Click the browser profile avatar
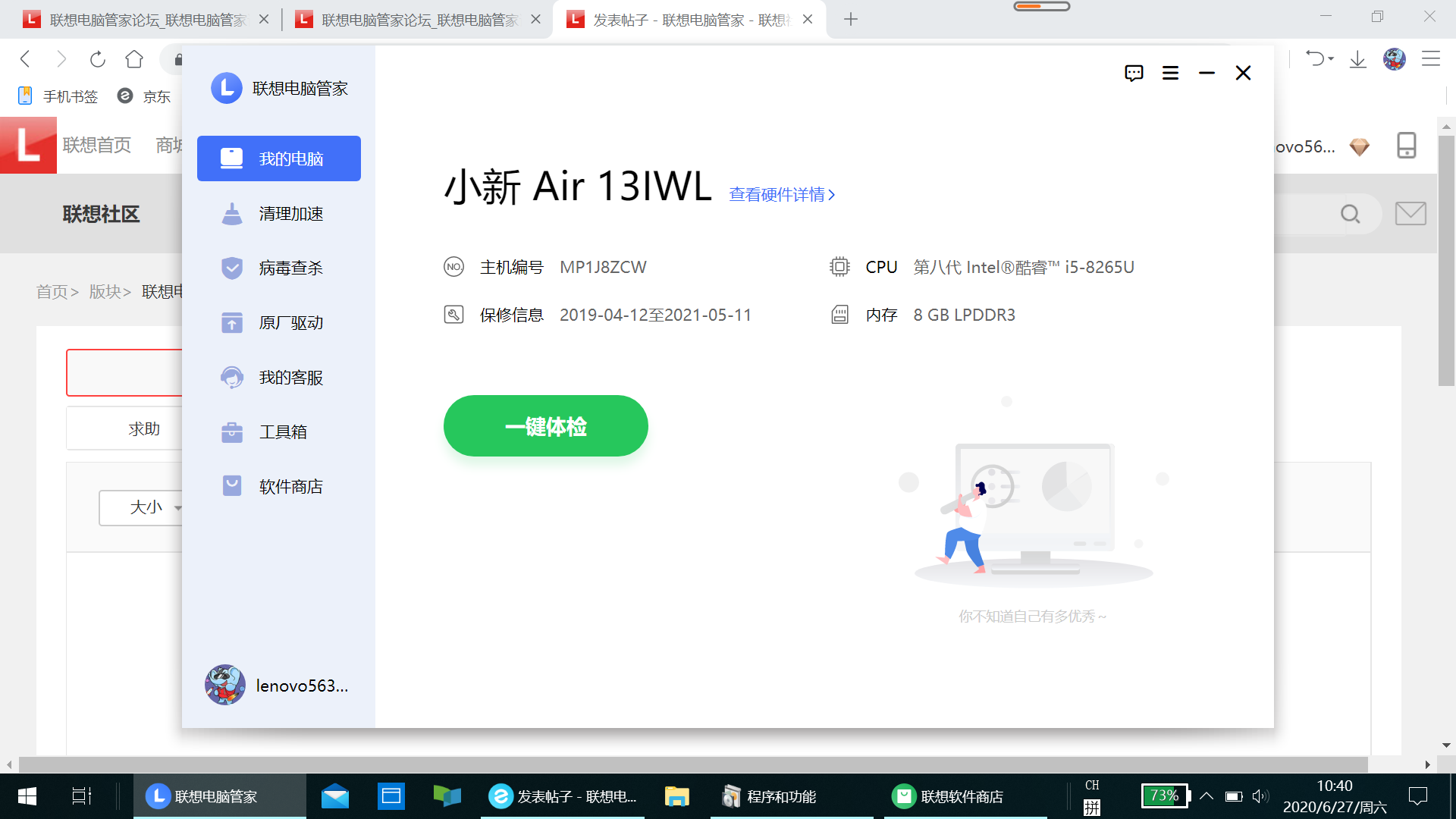The image size is (1456, 819). coord(1395,59)
